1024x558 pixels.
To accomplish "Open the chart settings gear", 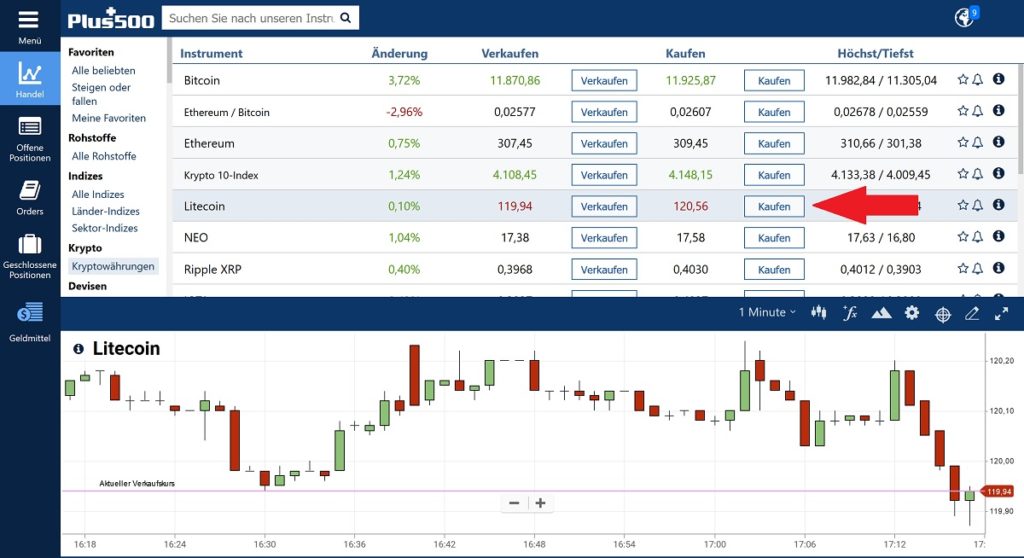I will click(x=912, y=313).
